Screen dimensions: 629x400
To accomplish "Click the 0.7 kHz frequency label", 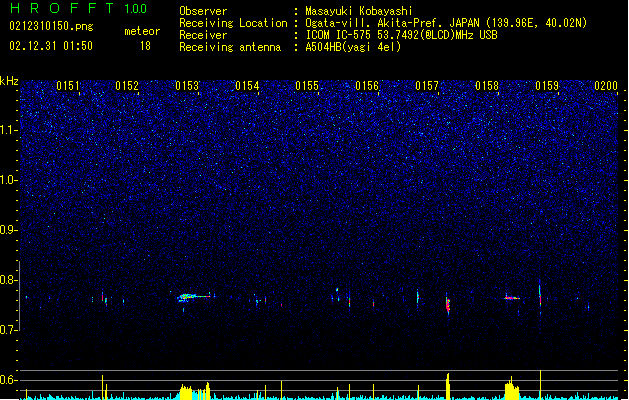I will (9, 330).
